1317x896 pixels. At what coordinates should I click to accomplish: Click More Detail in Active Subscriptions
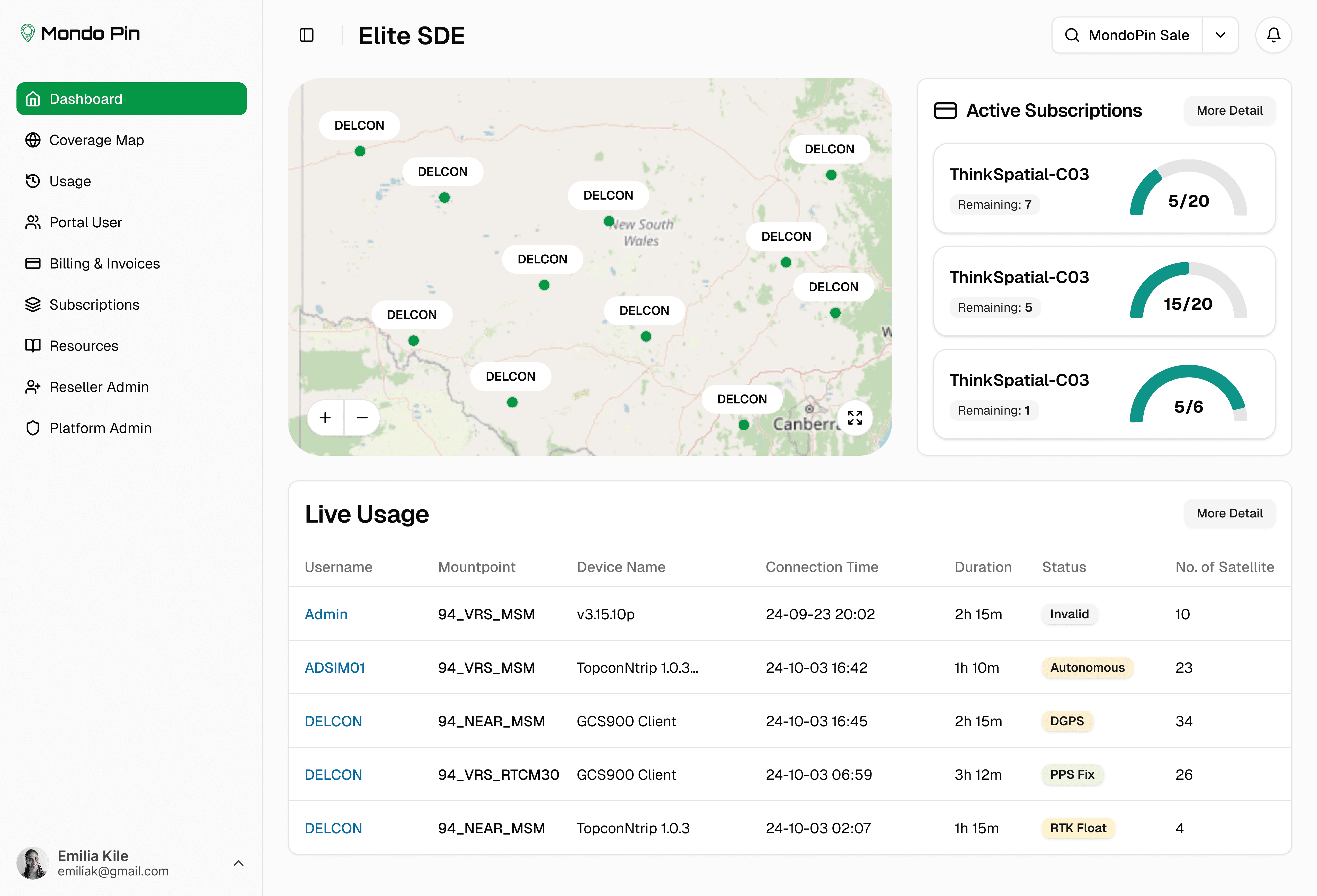[1229, 111]
